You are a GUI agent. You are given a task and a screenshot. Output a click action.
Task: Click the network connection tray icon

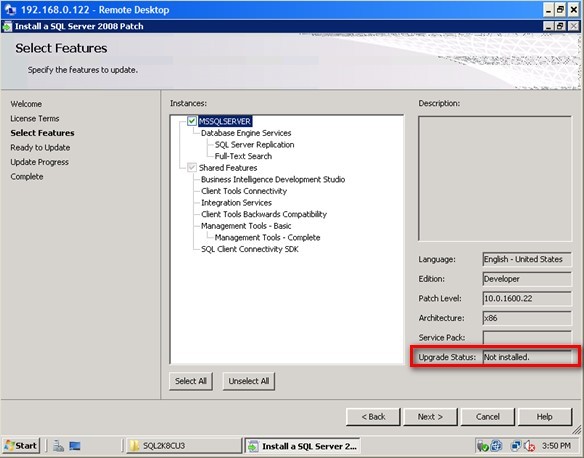(516, 446)
